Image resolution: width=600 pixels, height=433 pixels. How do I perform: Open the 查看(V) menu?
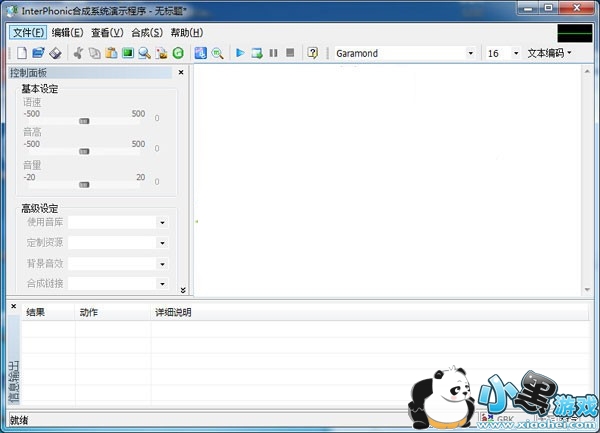pyautogui.click(x=107, y=33)
